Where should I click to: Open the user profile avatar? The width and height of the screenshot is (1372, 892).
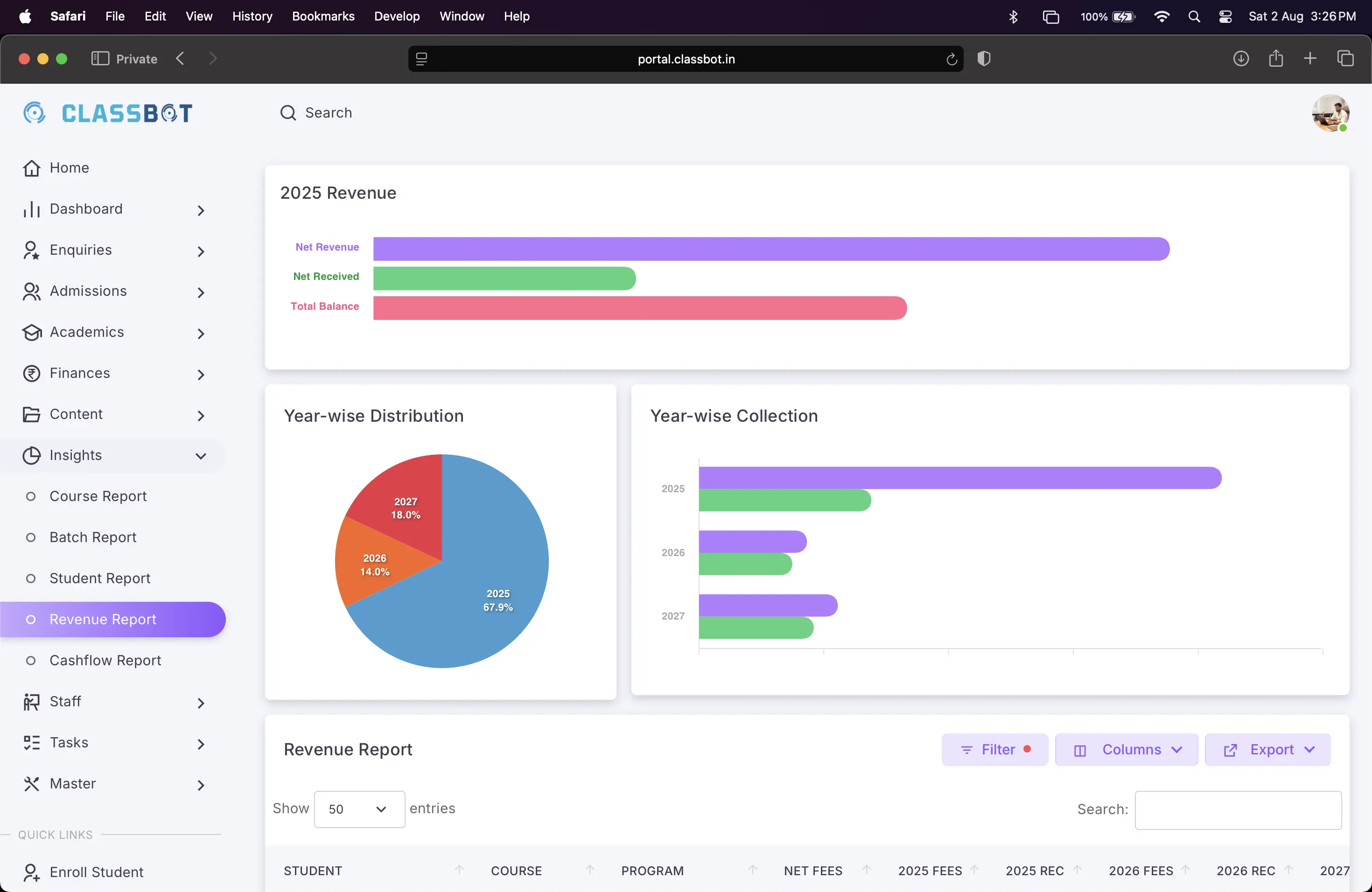pos(1330,113)
